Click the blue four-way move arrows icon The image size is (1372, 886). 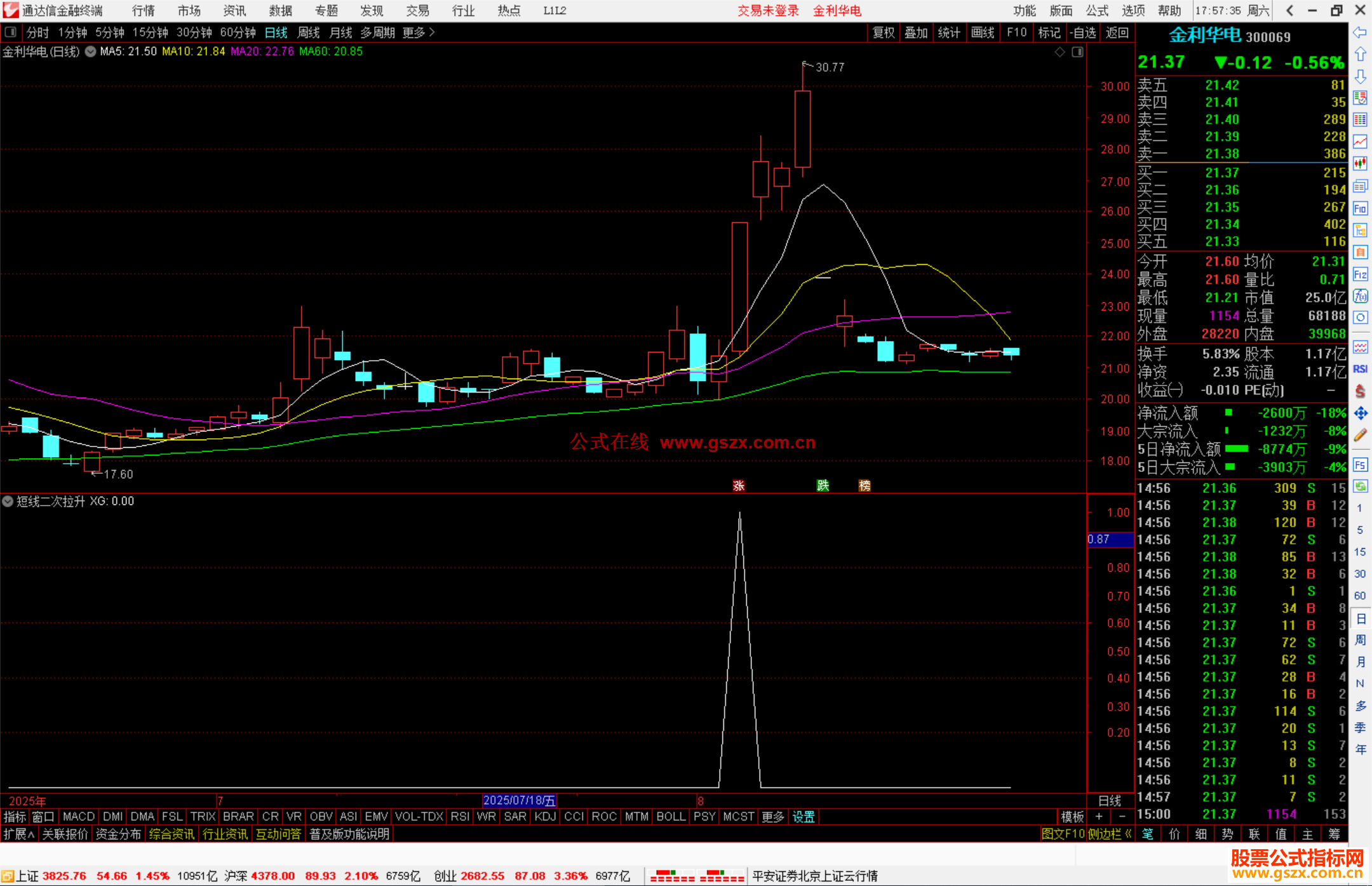pos(1360,413)
